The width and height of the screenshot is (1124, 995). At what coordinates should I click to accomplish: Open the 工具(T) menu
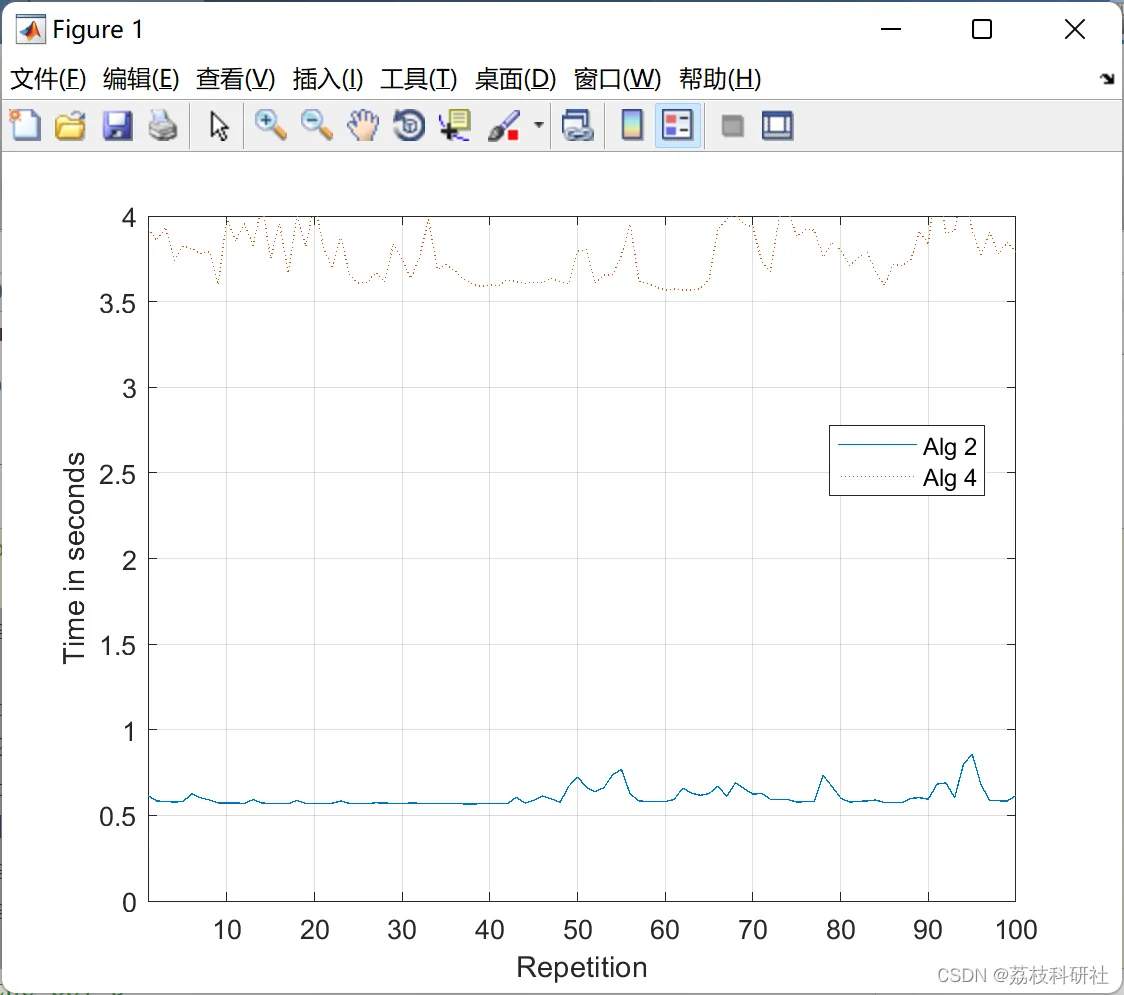pyautogui.click(x=419, y=79)
